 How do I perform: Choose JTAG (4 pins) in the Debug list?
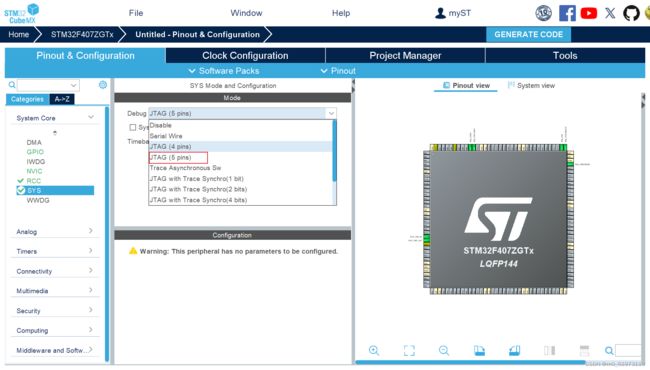pyautogui.click(x=240, y=146)
